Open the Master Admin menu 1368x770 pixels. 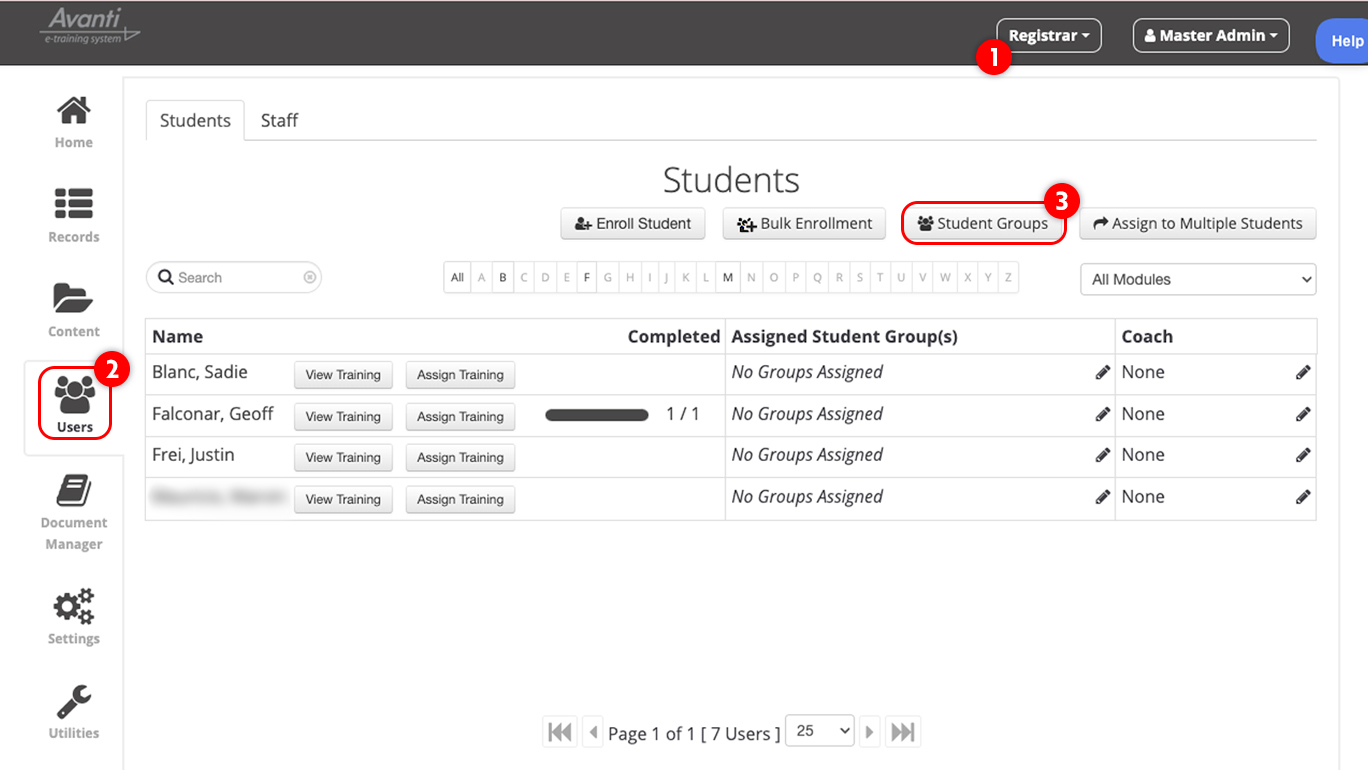[x=1211, y=36]
